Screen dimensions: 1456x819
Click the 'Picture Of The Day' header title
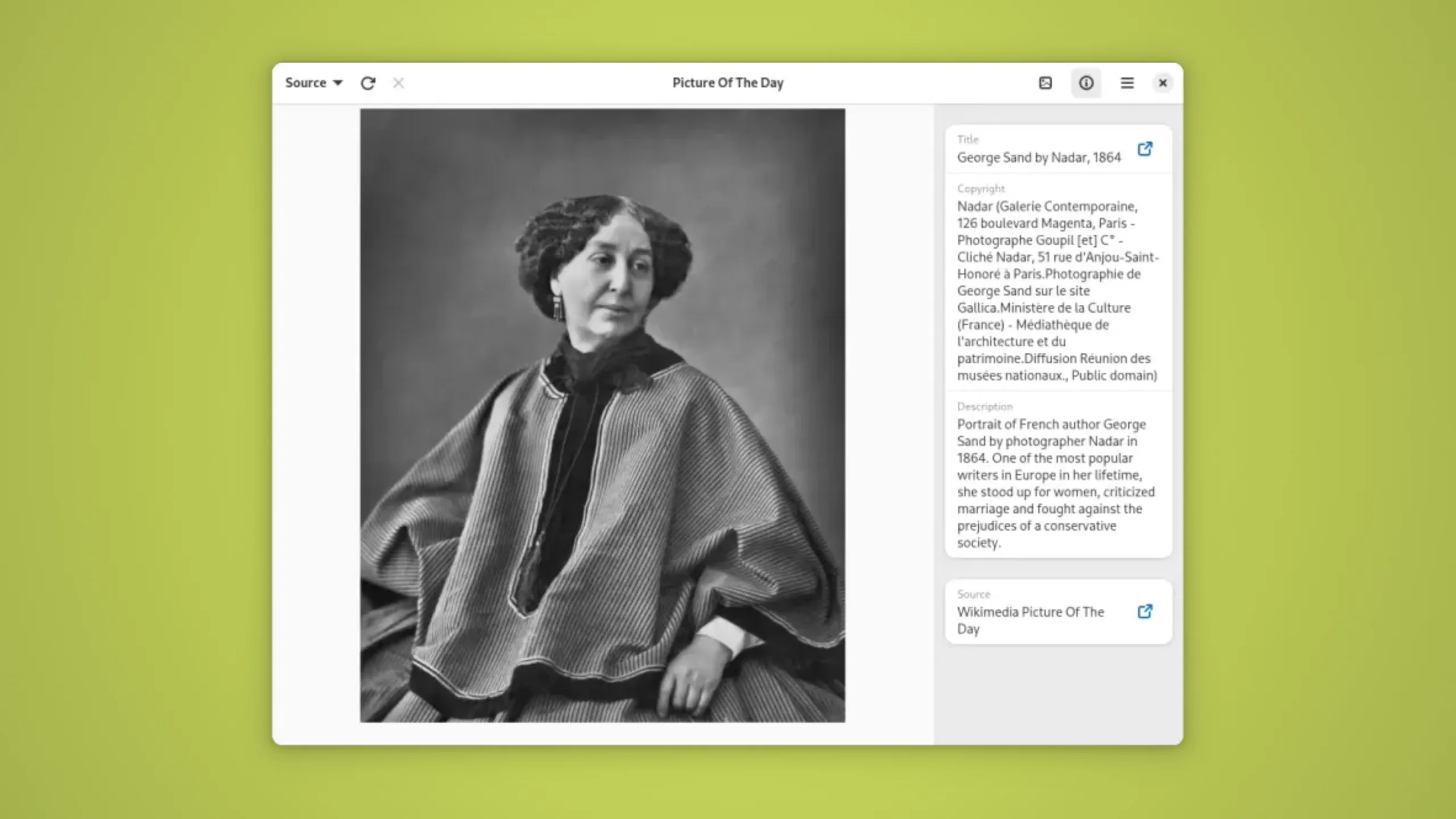tap(727, 83)
